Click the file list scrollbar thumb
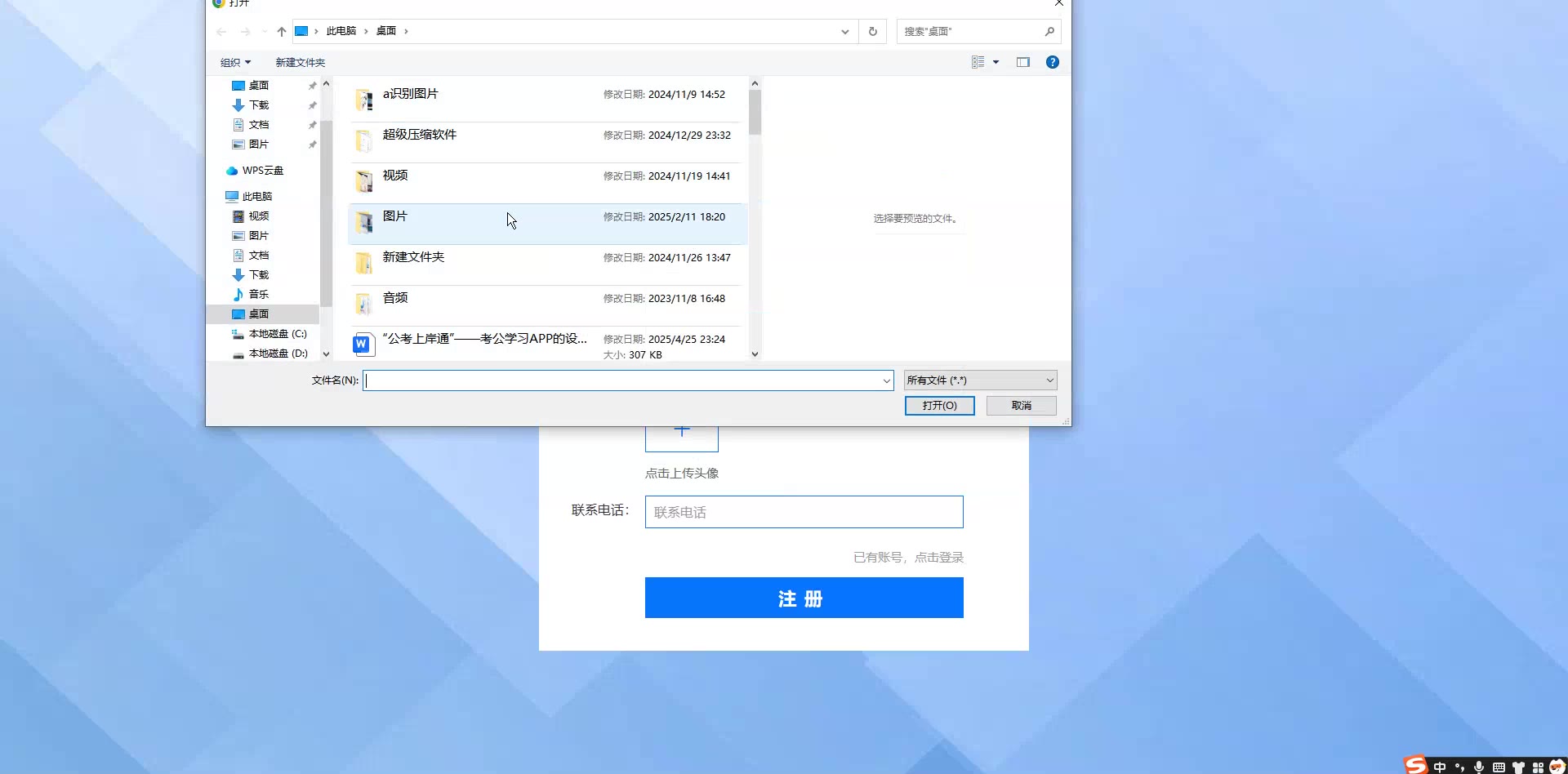Image resolution: width=1568 pixels, height=774 pixels. [755, 112]
